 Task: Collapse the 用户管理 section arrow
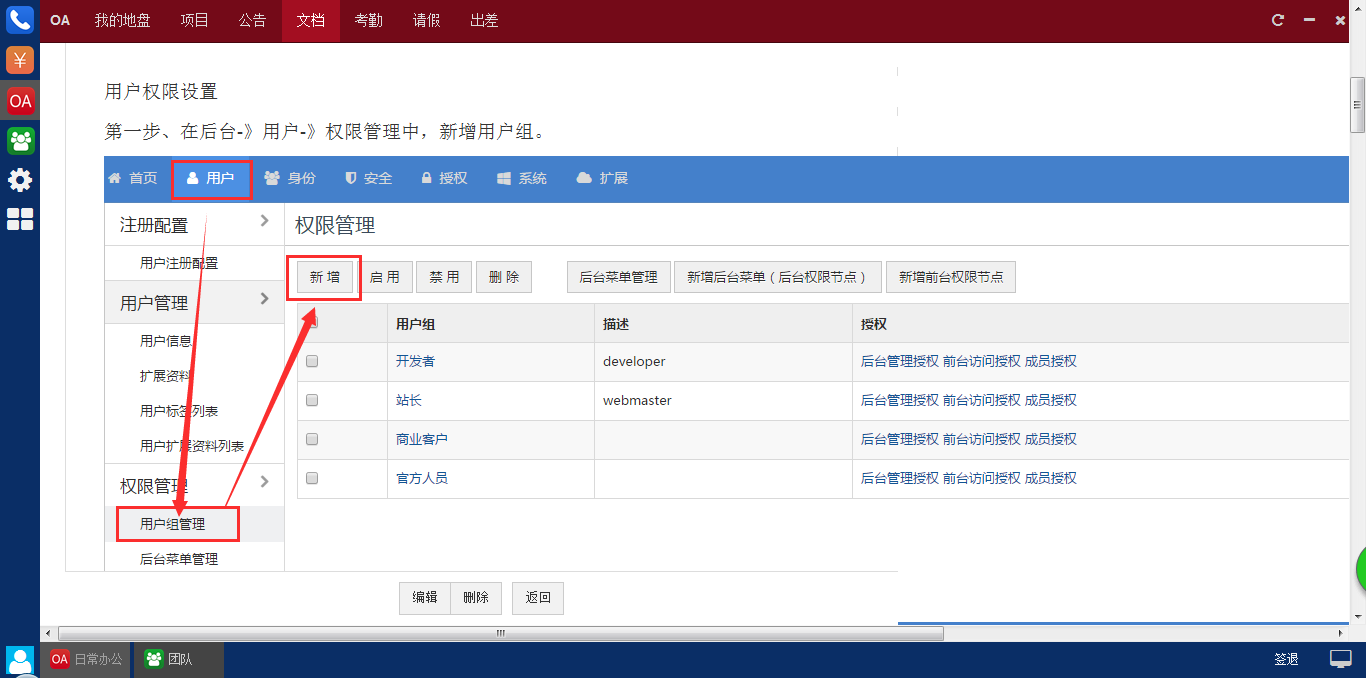(264, 299)
